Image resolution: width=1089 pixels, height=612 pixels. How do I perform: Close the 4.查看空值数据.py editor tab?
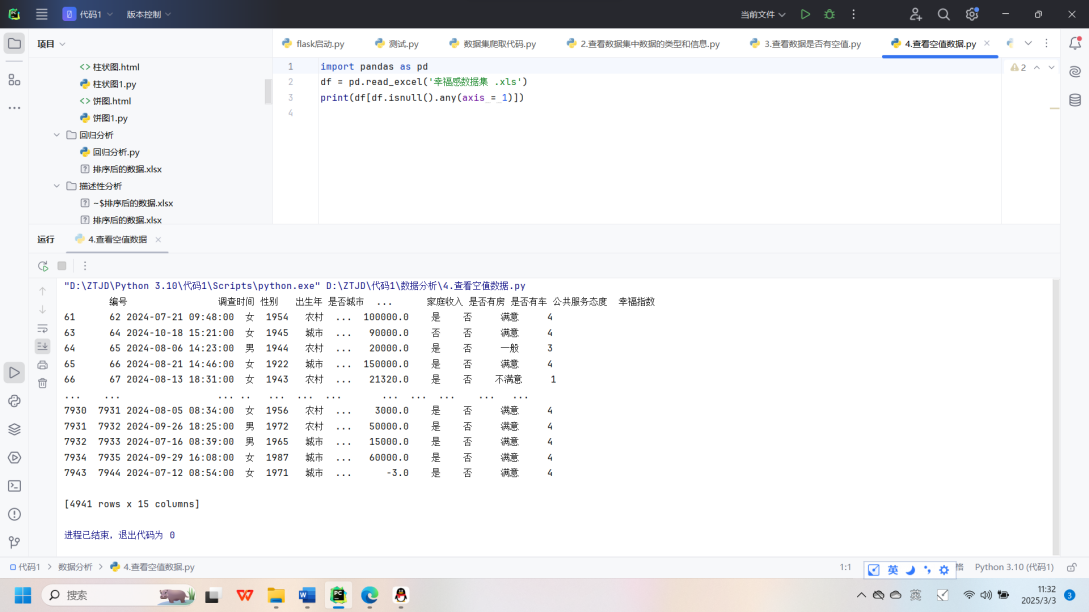click(x=987, y=43)
